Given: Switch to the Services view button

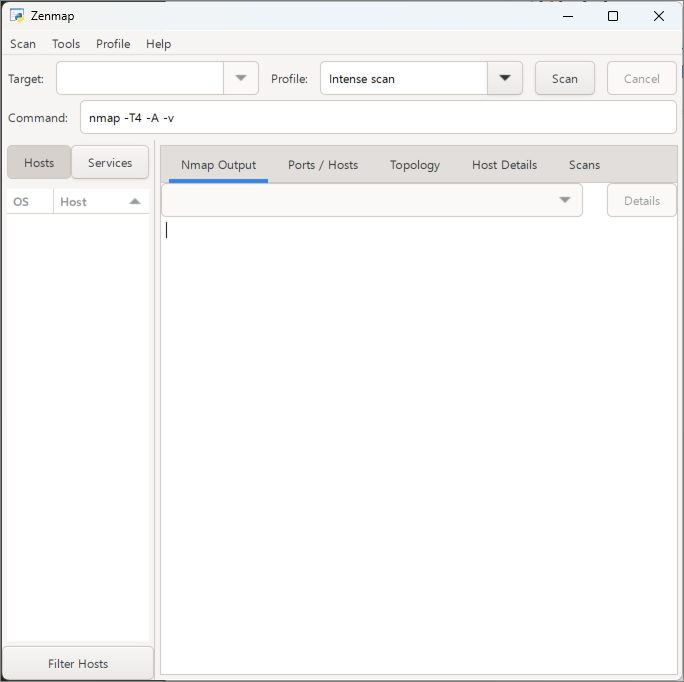Looking at the screenshot, I should pos(110,162).
